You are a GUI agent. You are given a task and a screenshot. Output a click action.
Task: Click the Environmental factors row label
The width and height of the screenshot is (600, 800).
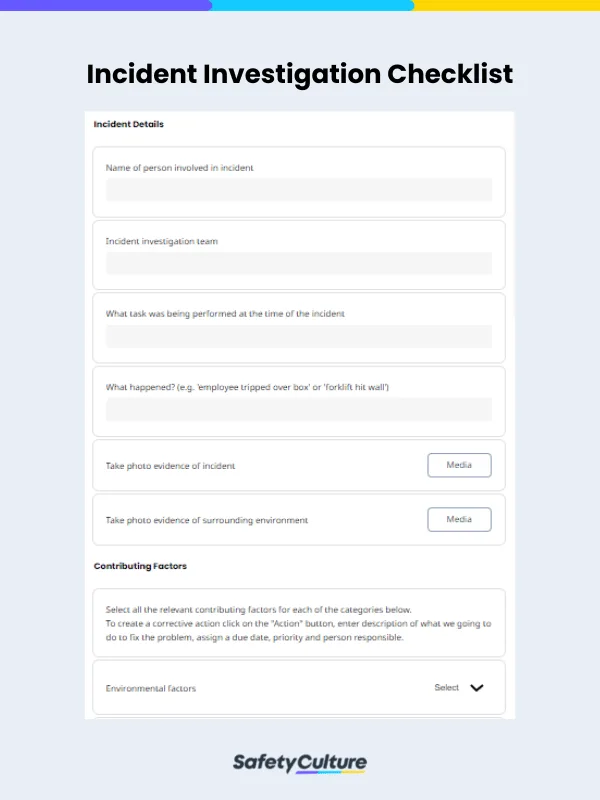click(x=151, y=688)
